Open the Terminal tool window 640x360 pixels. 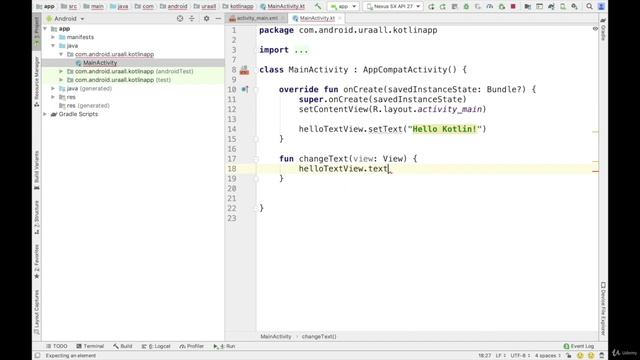[x=90, y=346]
